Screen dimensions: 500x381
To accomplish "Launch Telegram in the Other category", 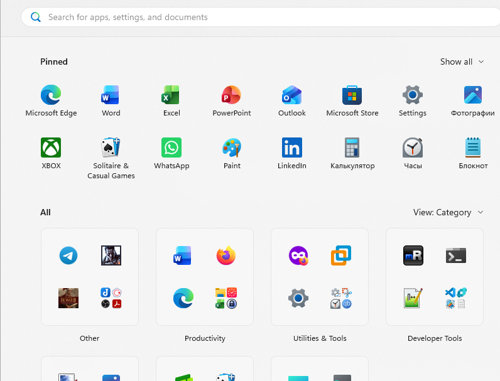I will [68, 256].
